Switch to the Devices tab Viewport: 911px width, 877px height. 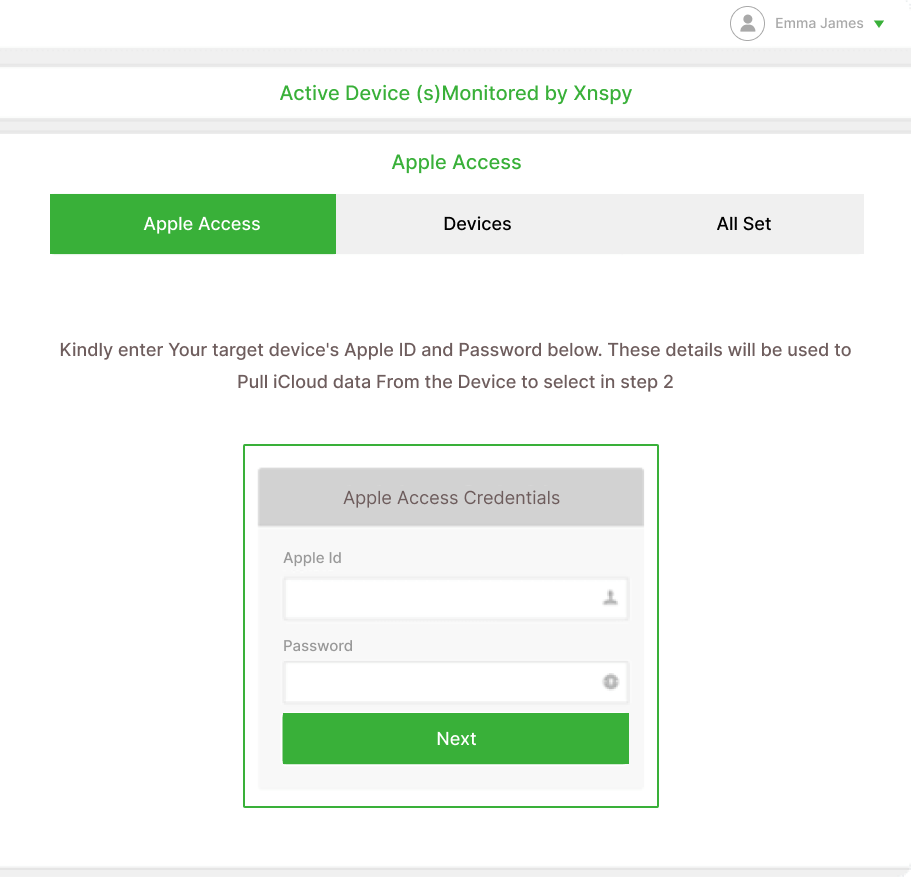click(477, 224)
